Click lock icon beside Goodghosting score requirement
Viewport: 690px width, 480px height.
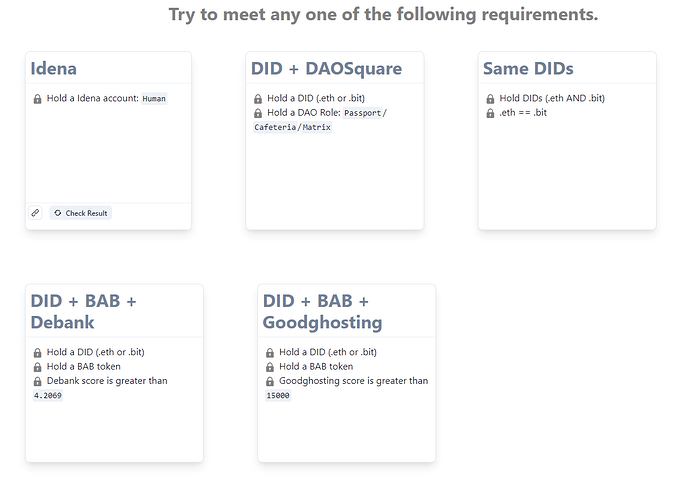[270, 381]
